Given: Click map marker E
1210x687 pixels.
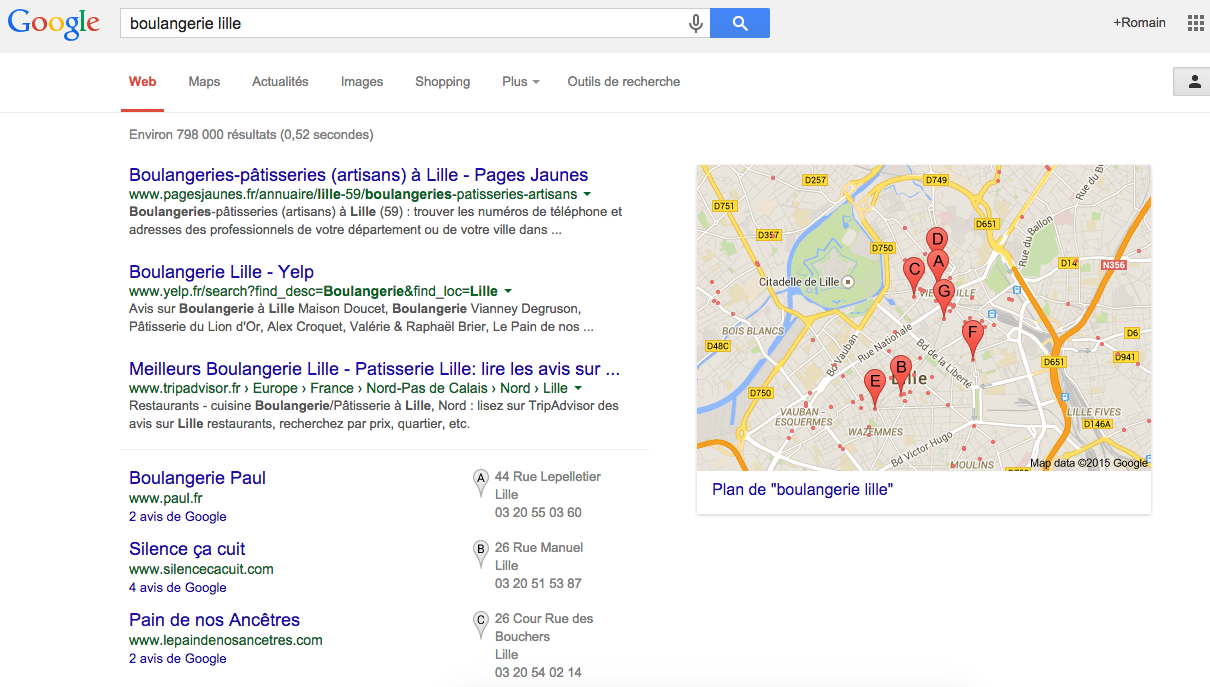Looking at the screenshot, I should [x=875, y=386].
